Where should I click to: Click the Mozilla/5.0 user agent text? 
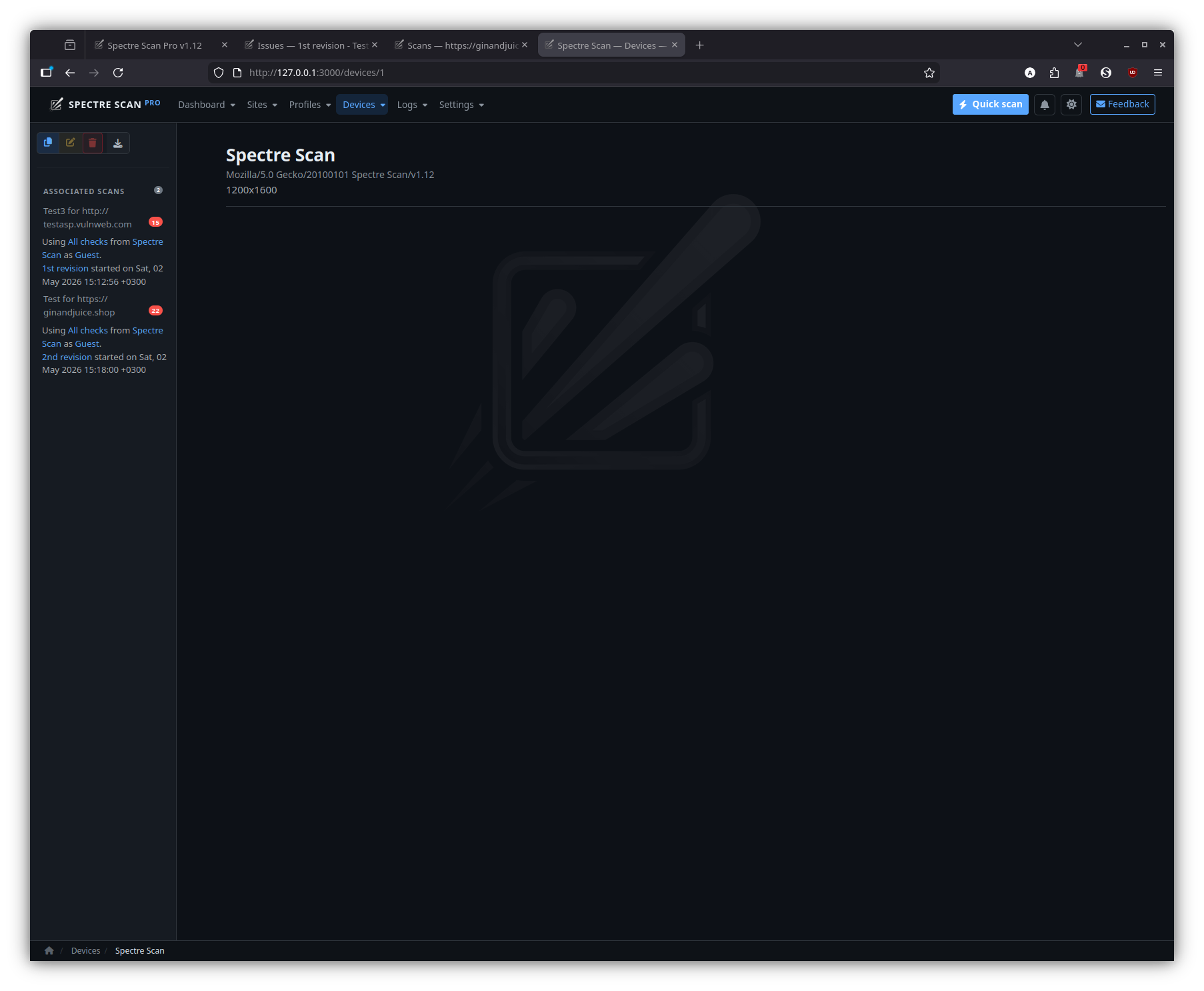coord(330,175)
